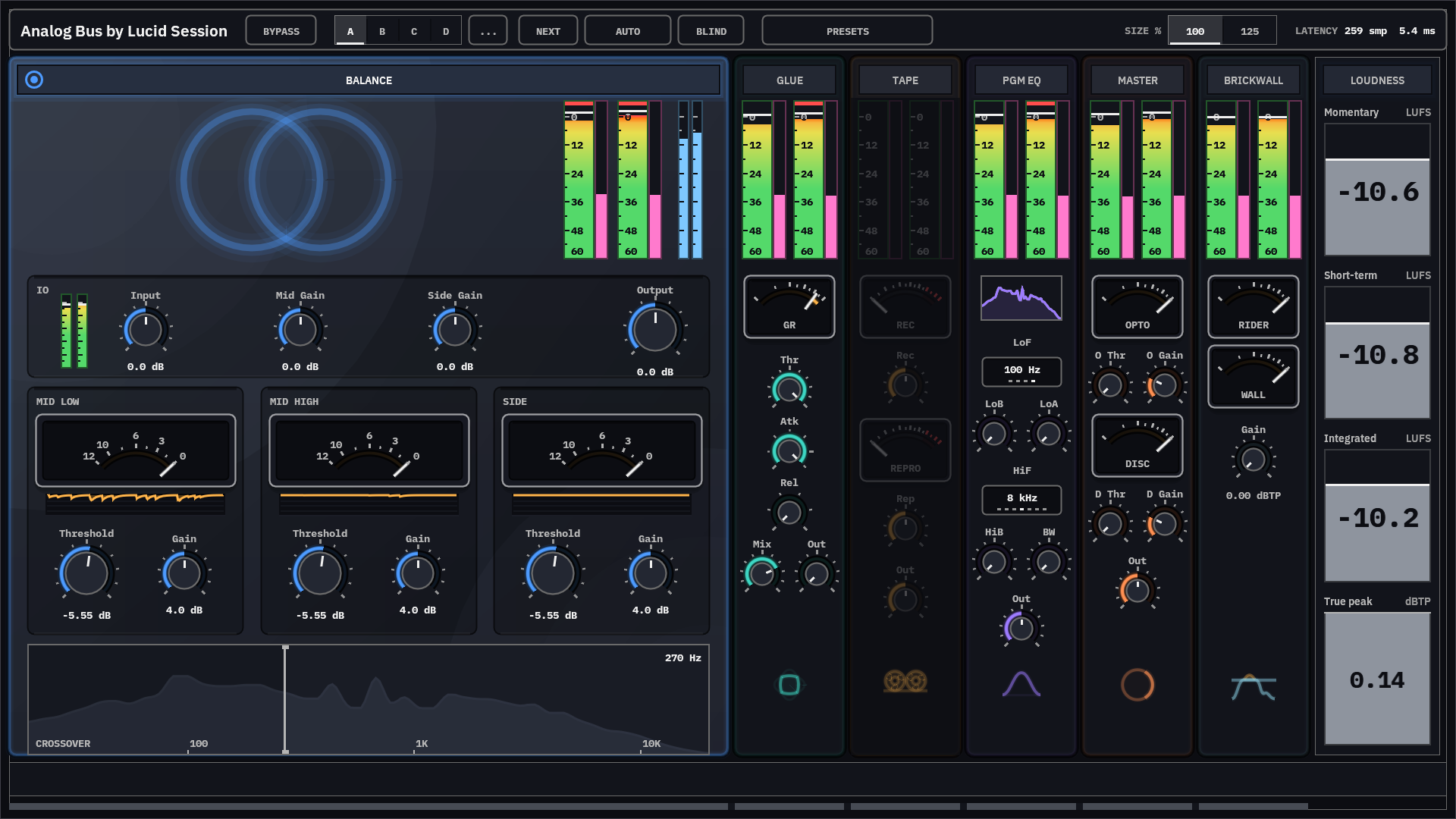Click the crossover frequency handle line
Viewport: 1456px width, 819px height.
click(285, 699)
